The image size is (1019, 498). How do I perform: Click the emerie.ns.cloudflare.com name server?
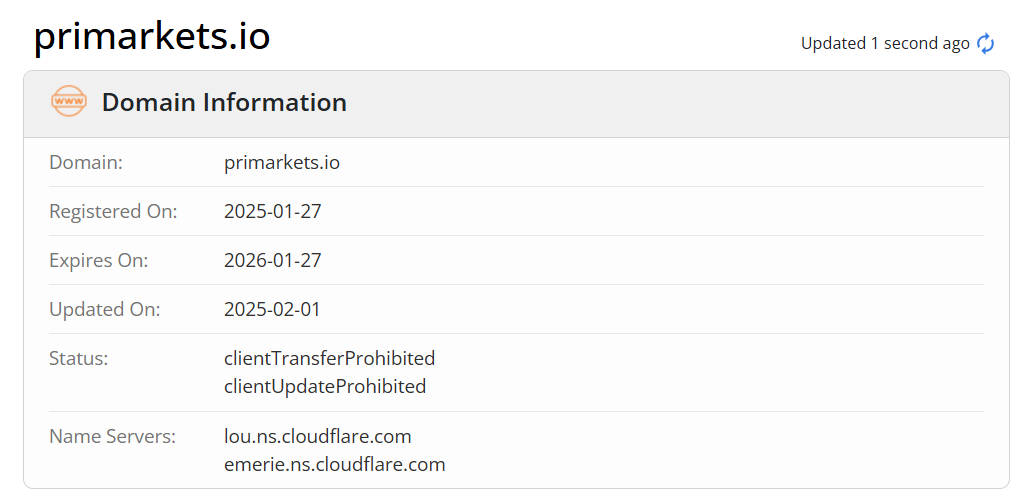334,464
